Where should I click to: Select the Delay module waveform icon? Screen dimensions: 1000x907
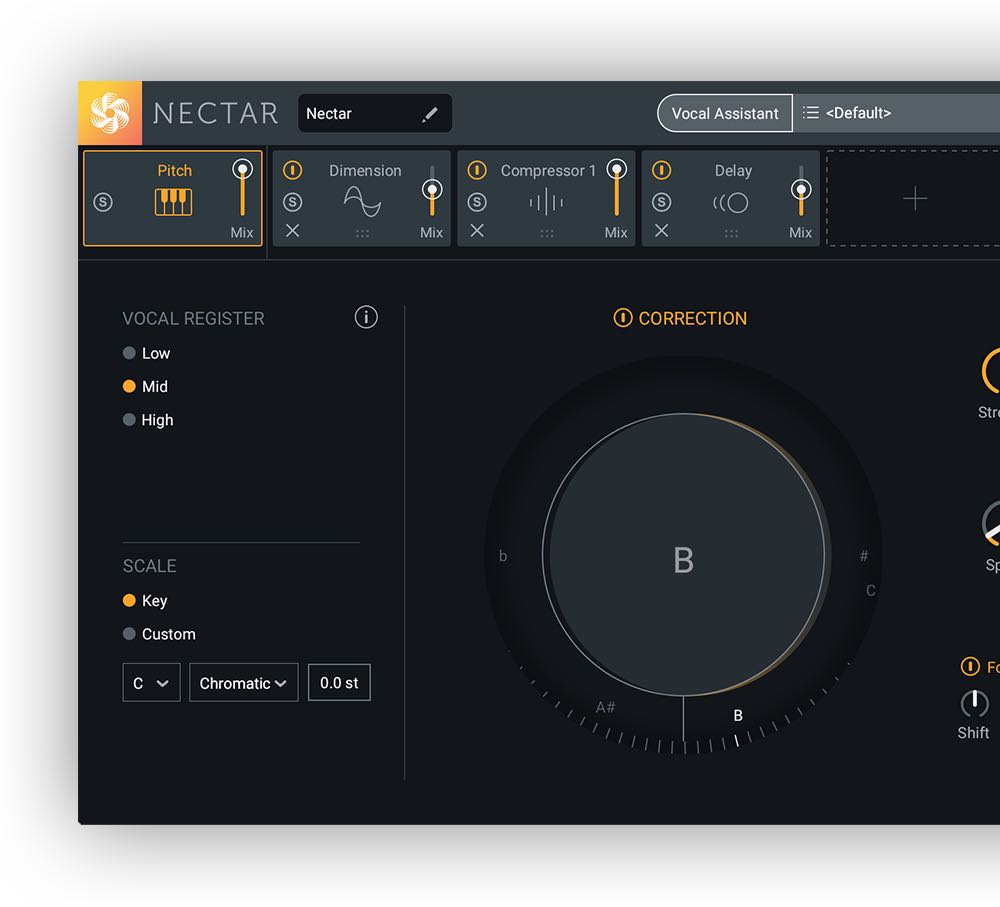tap(731, 203)
